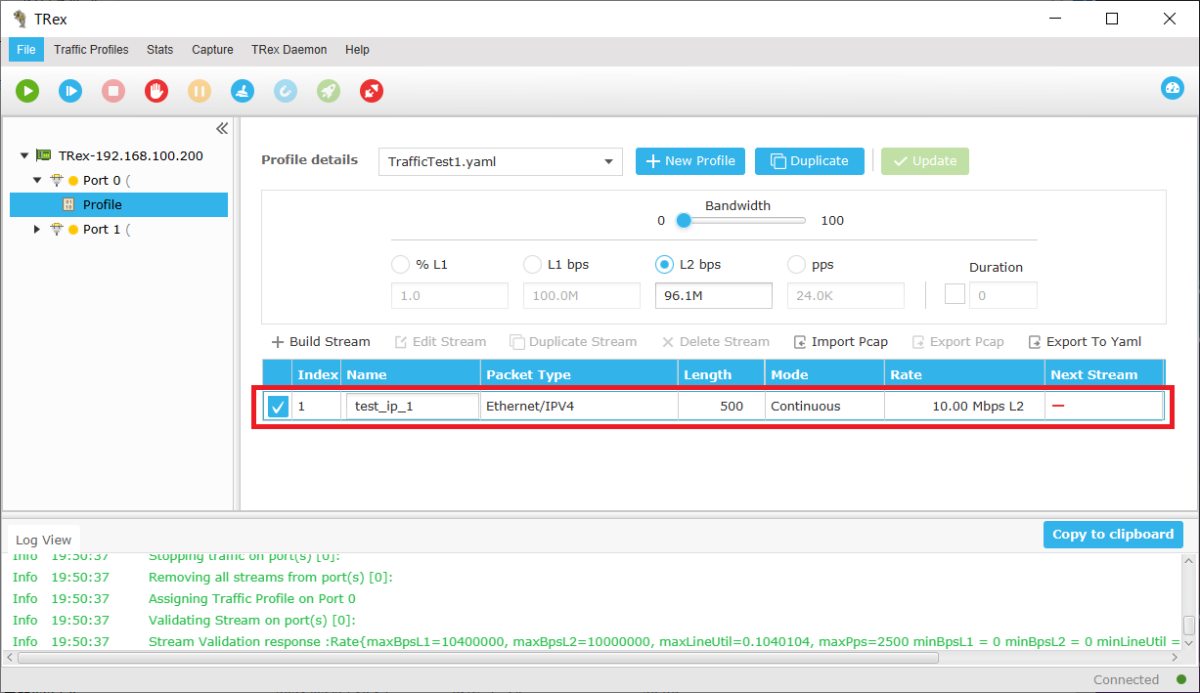Select the % L1 radio button

[x=400, y=265]
